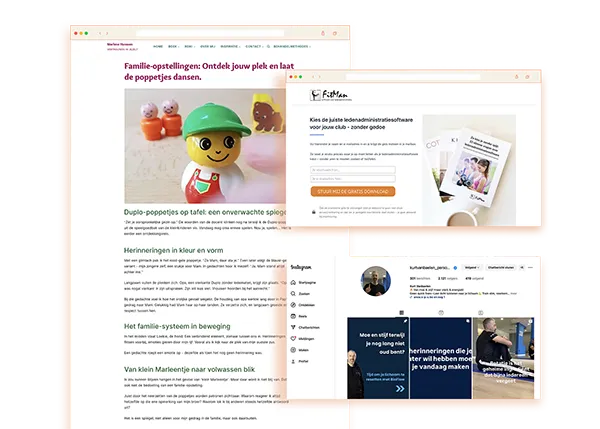Open the 'Moe en stijf' Instagram post
Image resolution: width=600 pixels, height=429 pixels.
(378, 358)
